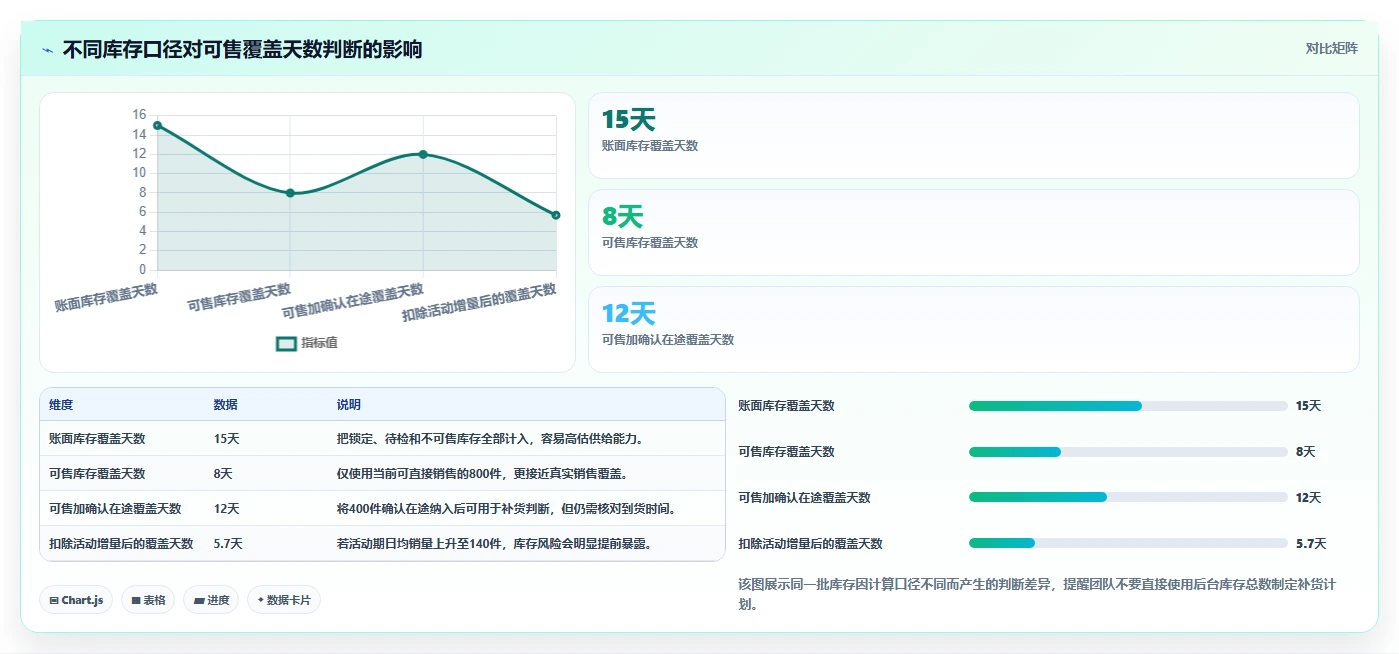This screenshot has width=1399, height=654.
Task: Click table cell 账面库存覆盖天数
Action: [x=97, y=439]
